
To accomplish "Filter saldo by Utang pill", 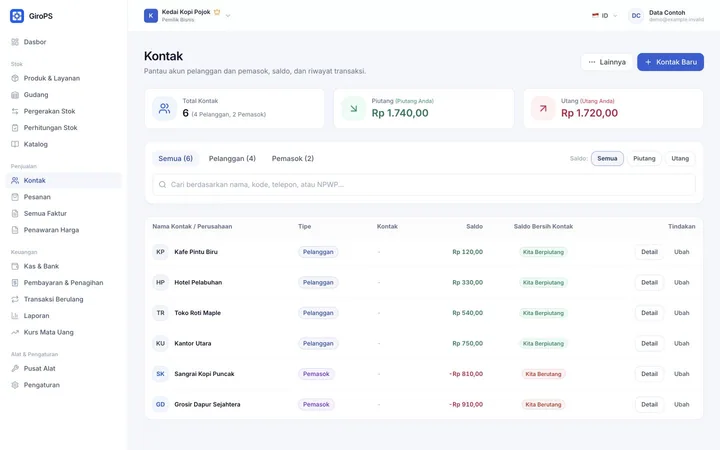I will coord(680,158).
